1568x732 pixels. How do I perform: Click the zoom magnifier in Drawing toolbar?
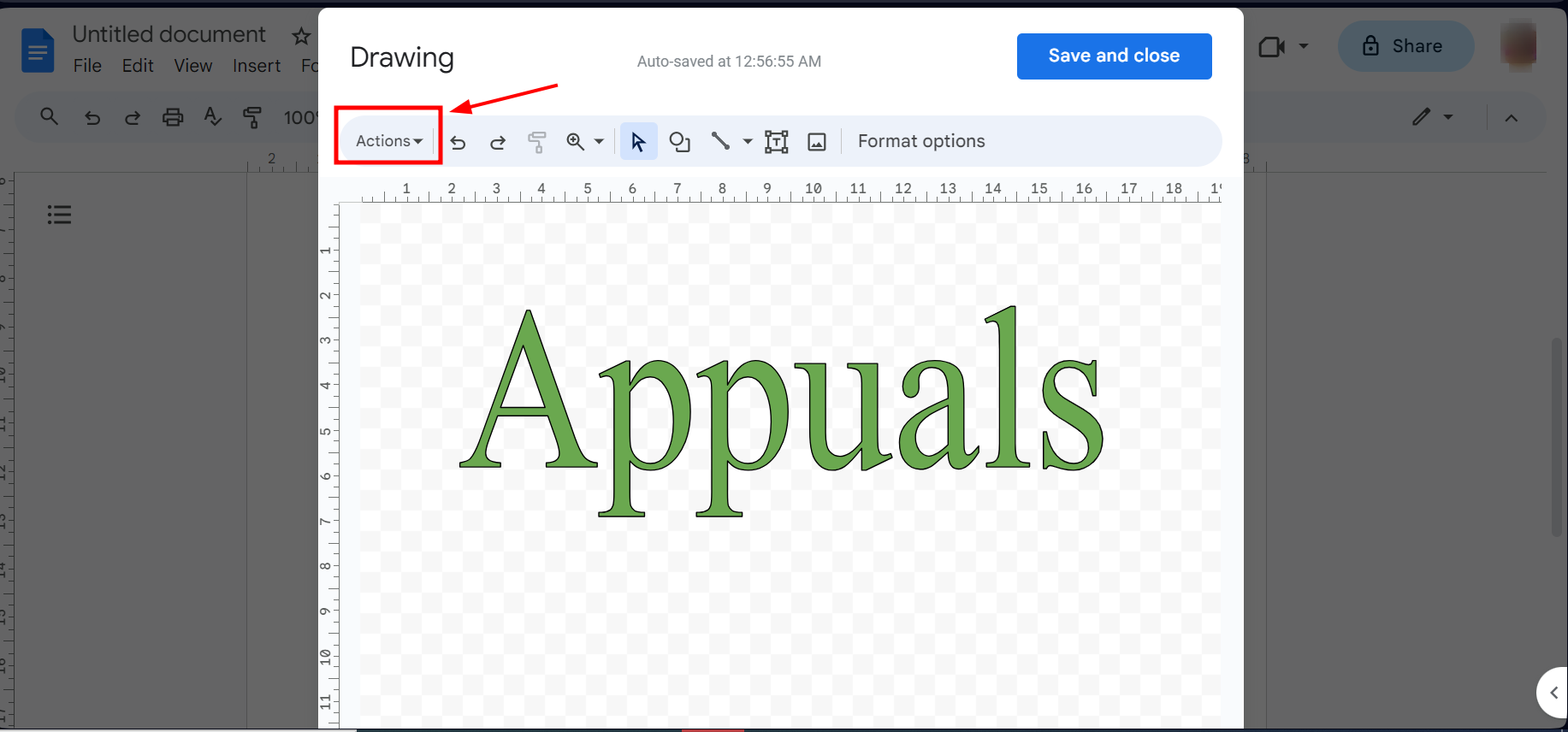(576, 142)
